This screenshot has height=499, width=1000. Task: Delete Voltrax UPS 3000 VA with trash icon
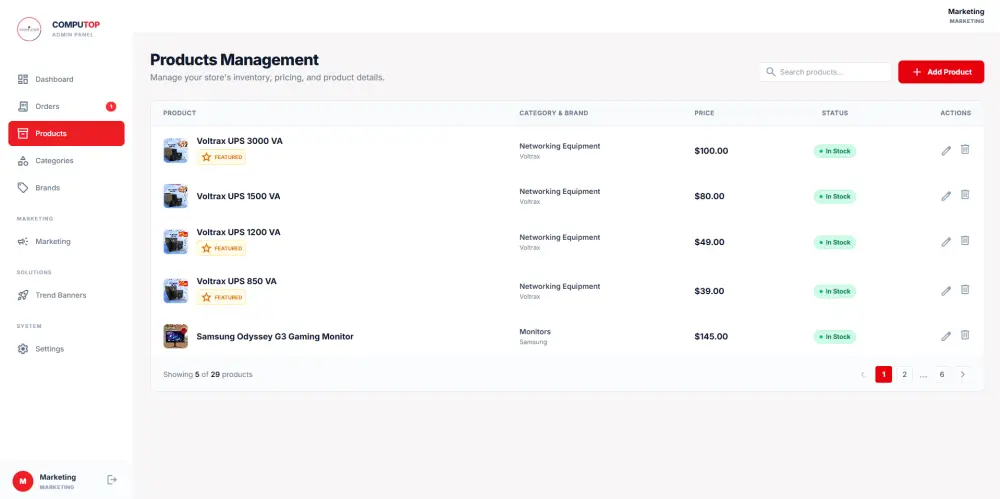pos(965,149)
